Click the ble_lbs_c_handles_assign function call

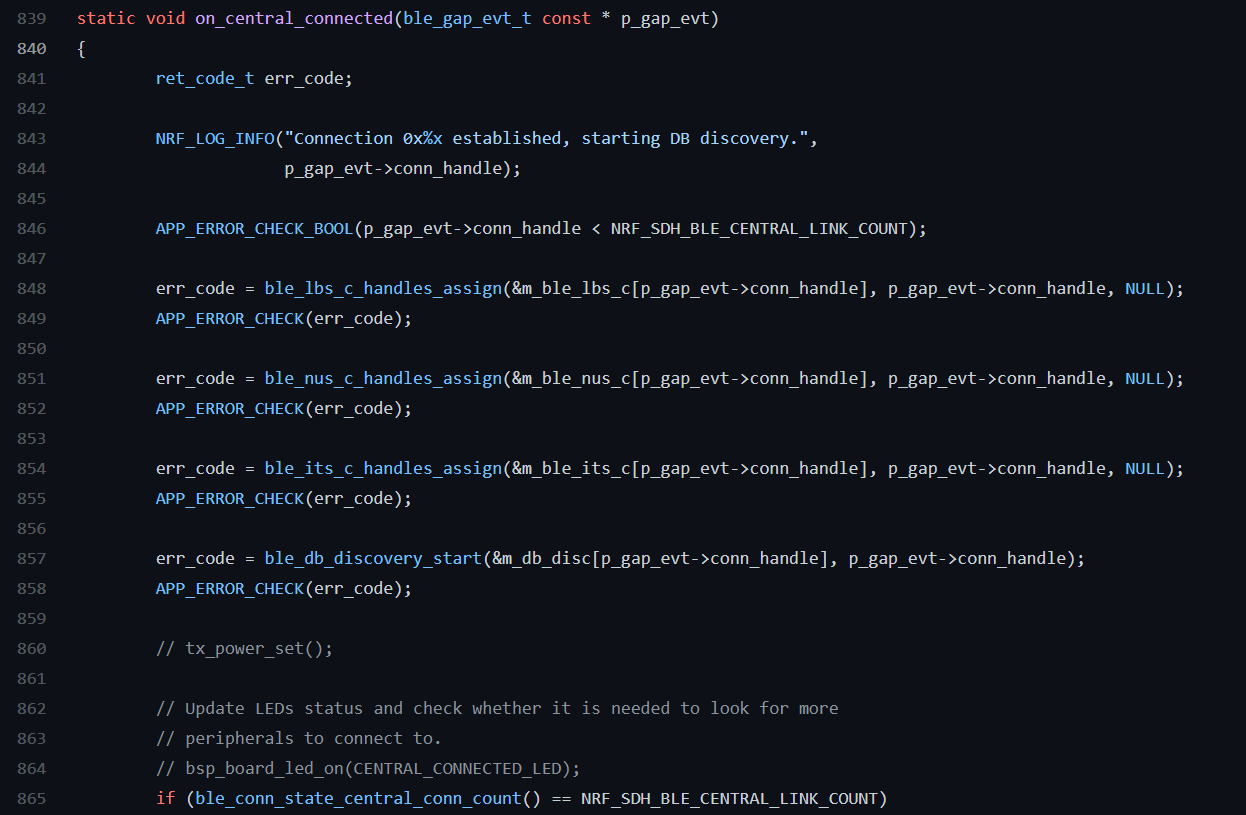(383, 289)
